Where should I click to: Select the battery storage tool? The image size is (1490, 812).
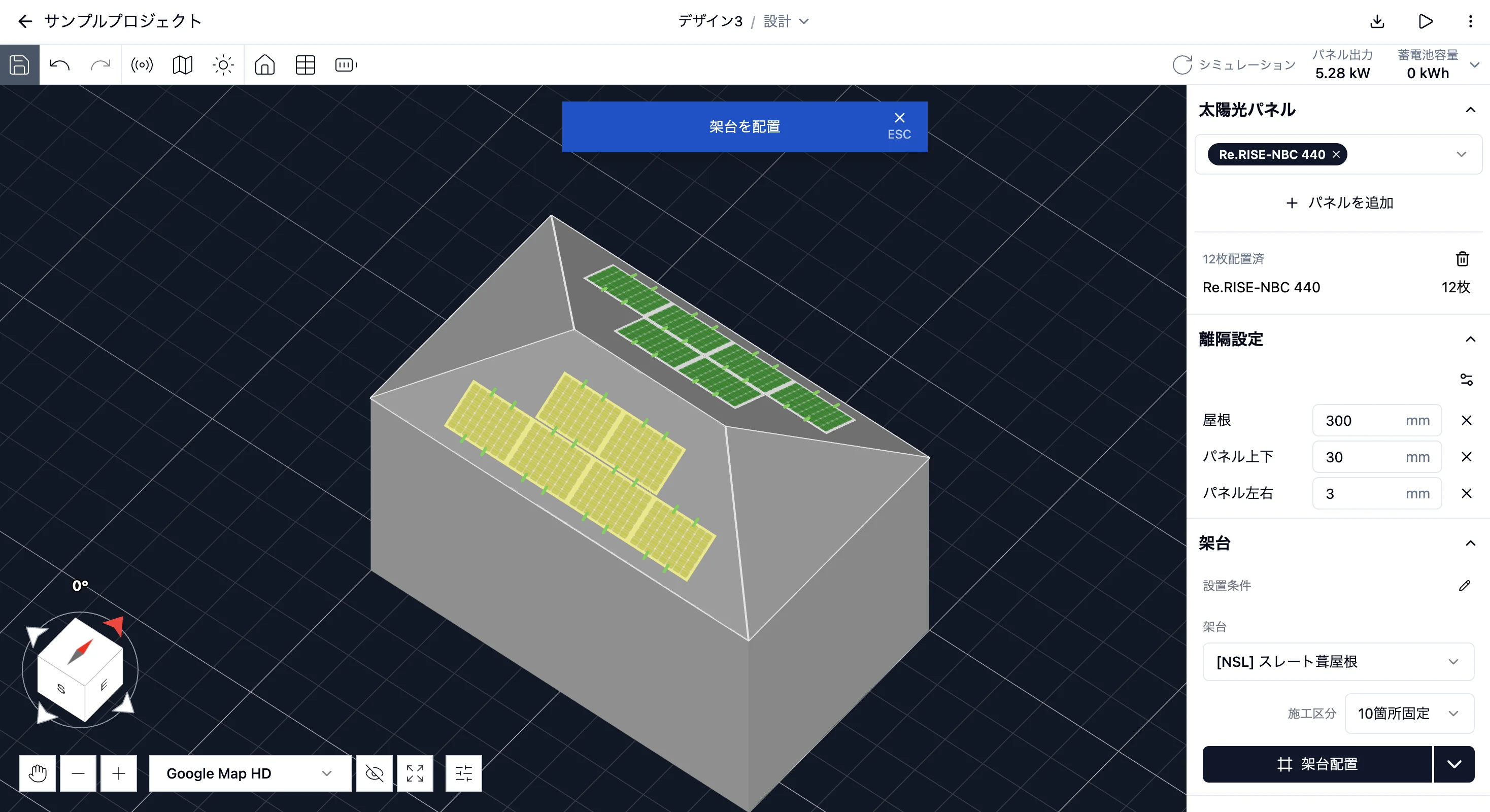click(x=346, y=65)
